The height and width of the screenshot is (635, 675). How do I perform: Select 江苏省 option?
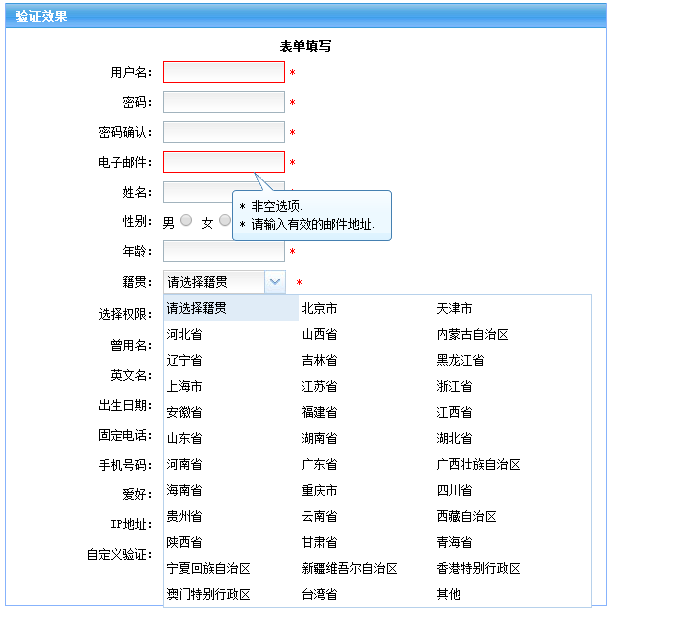coord(319,386)
